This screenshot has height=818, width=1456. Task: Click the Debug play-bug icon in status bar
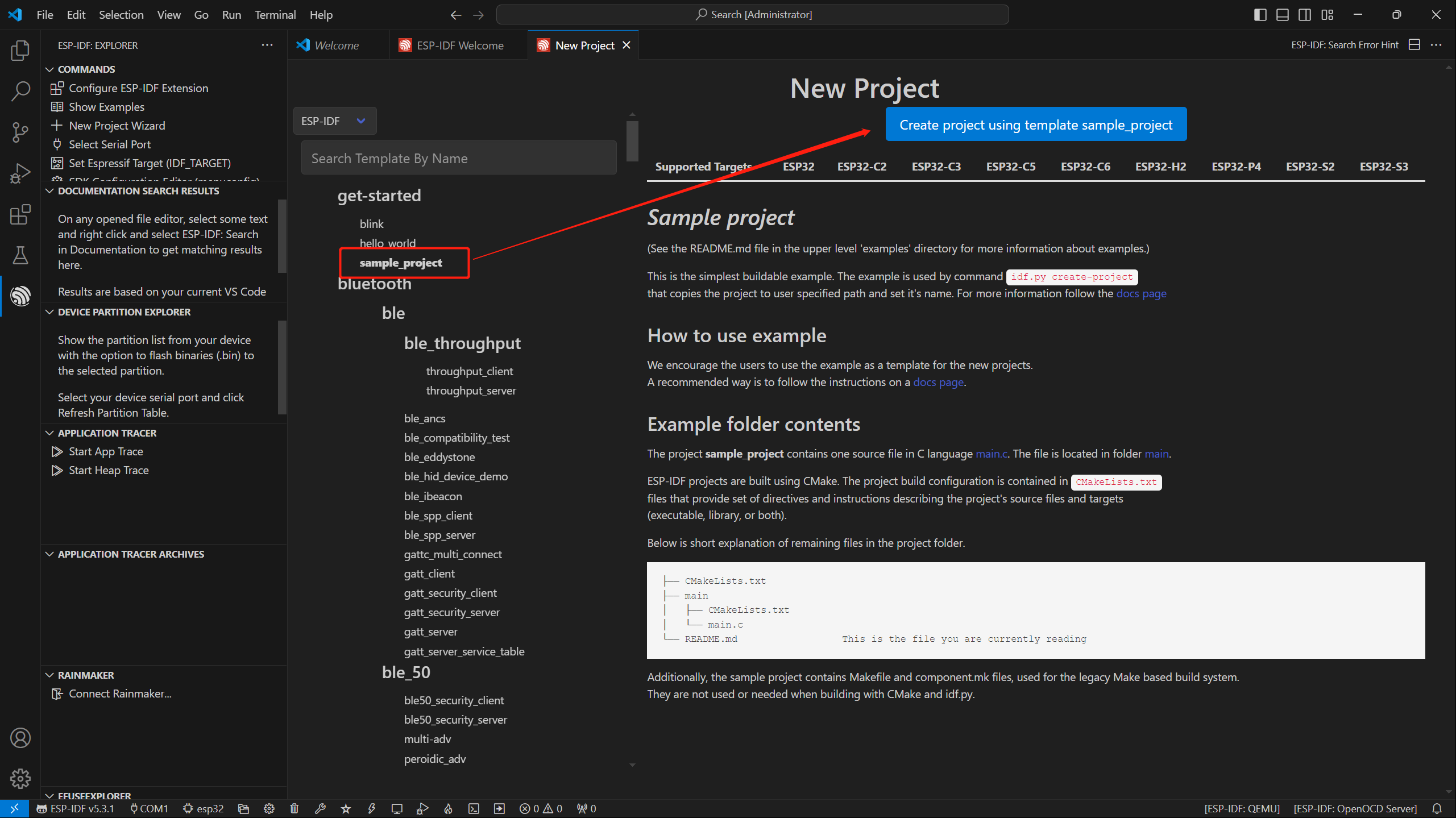pyautogui.click(x=422, y=808)
